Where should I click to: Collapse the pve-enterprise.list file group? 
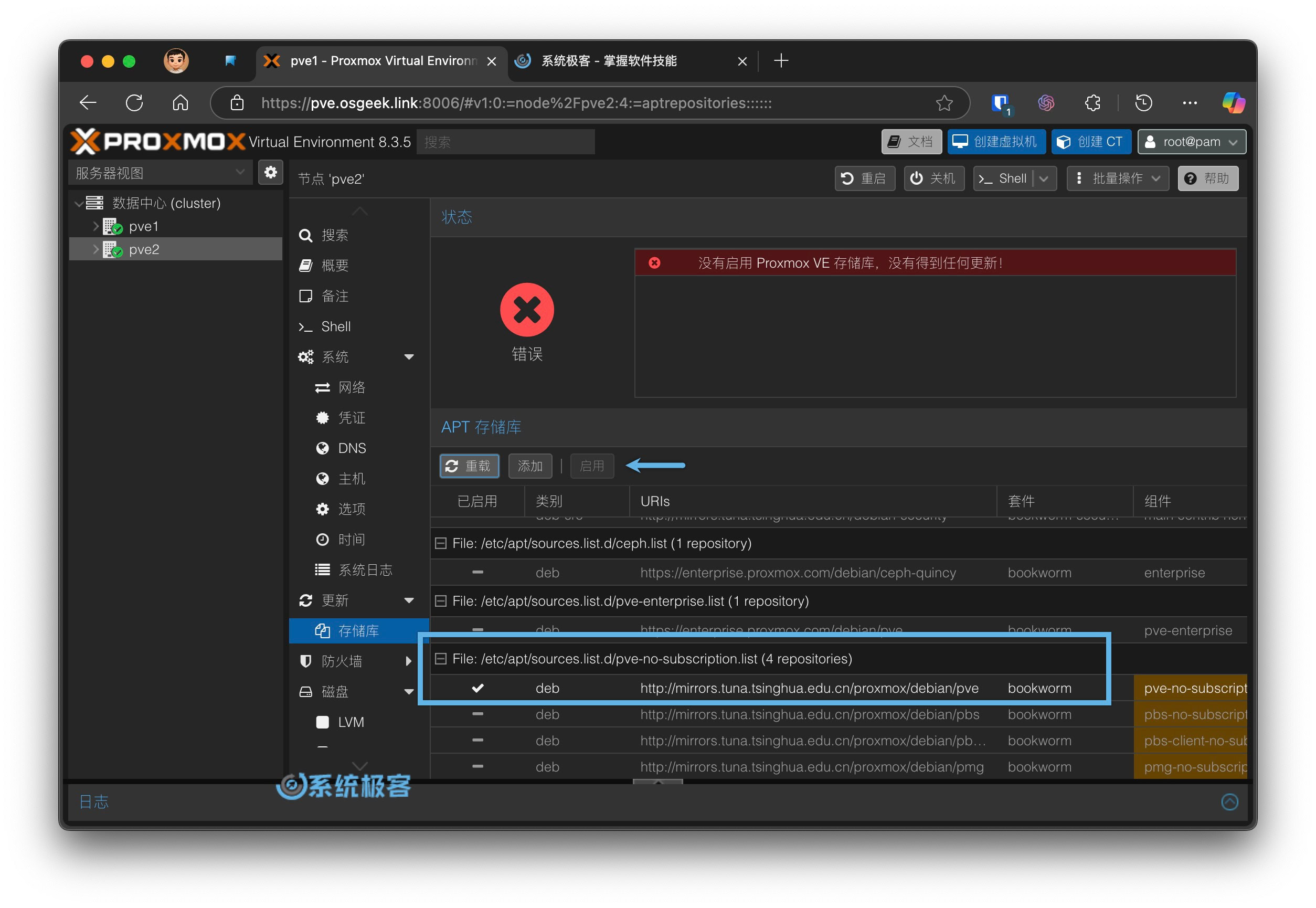[x=440, y=601]
